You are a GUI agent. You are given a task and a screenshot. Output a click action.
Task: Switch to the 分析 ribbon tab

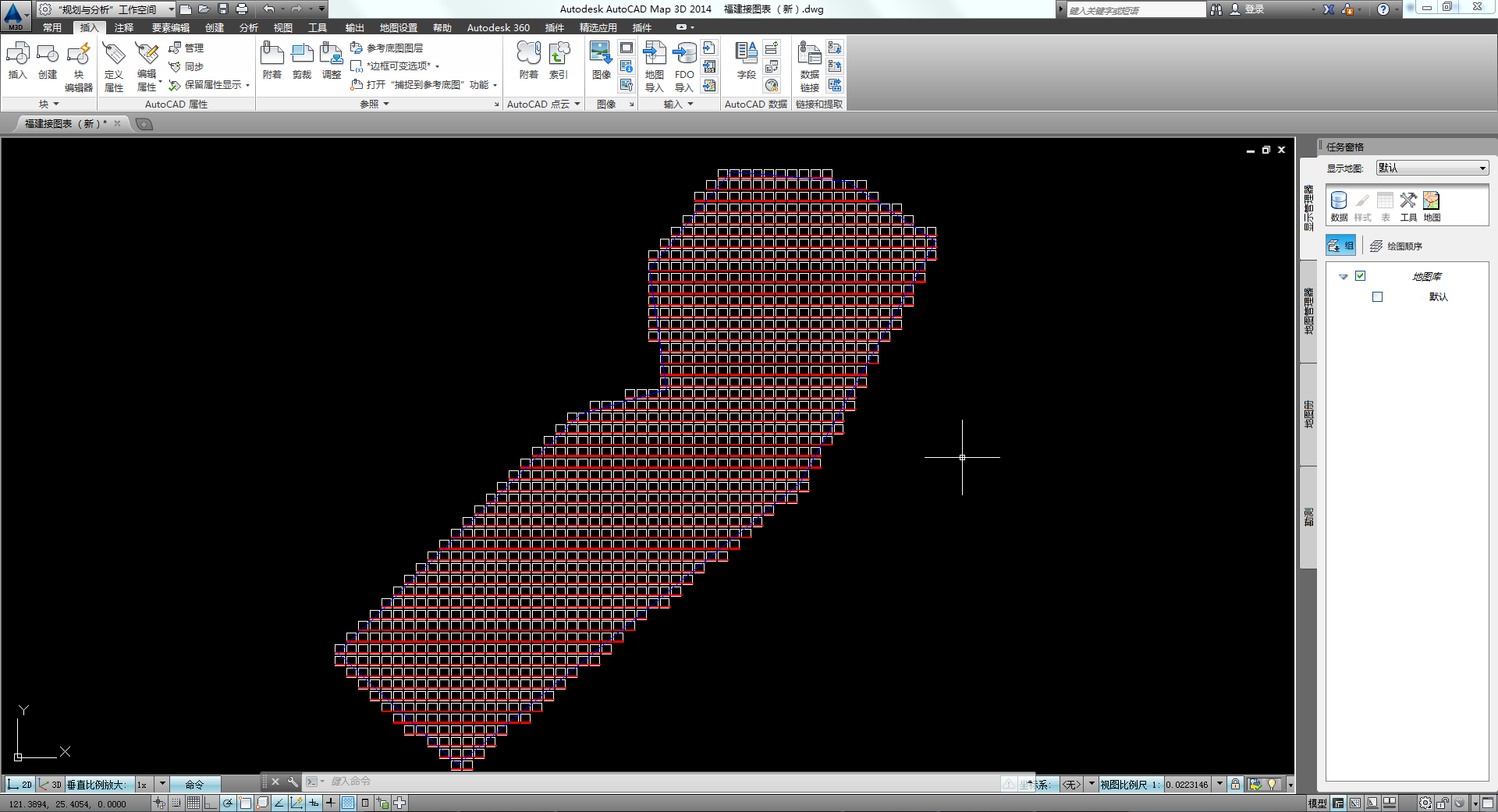click(249, 27)
